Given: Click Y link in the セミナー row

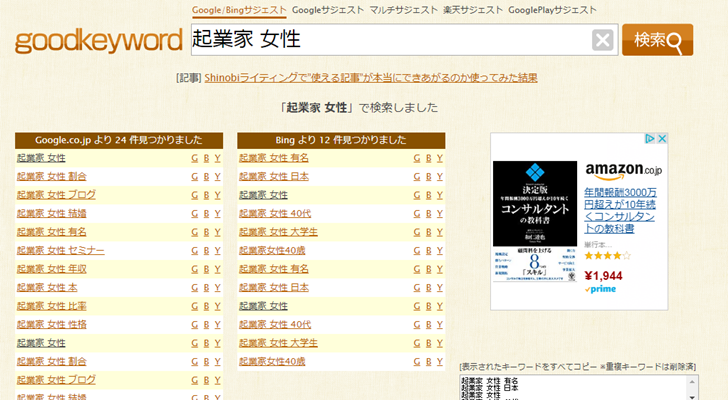Looking at the screenshot, I should [217, 251].
